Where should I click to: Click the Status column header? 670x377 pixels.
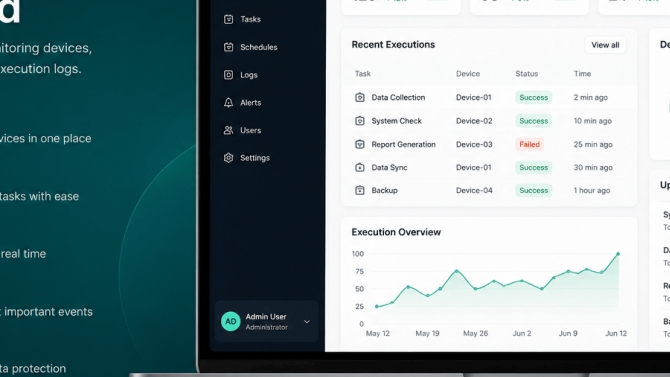[x=526, y=74]
